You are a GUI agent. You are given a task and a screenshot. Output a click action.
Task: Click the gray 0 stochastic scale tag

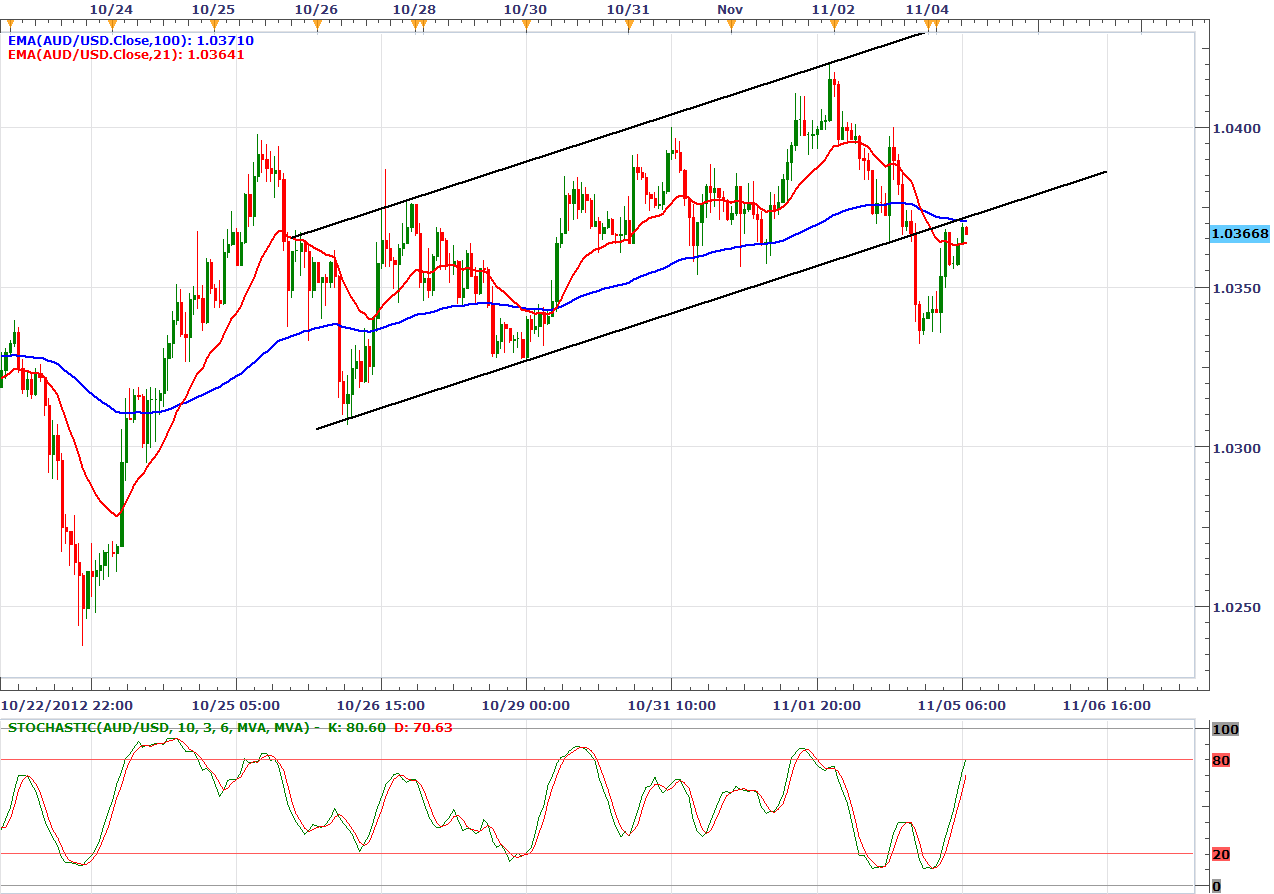coord(1216,886)
